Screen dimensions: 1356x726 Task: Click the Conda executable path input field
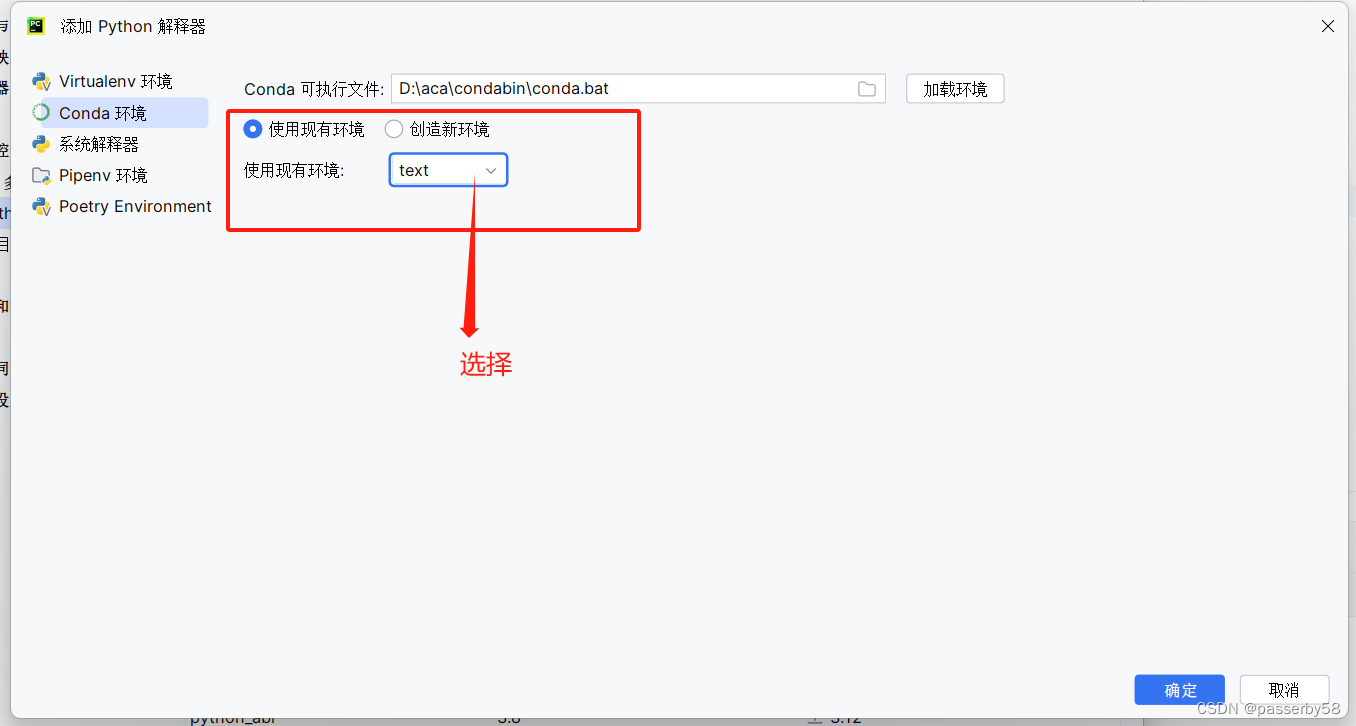pos(638,89)
